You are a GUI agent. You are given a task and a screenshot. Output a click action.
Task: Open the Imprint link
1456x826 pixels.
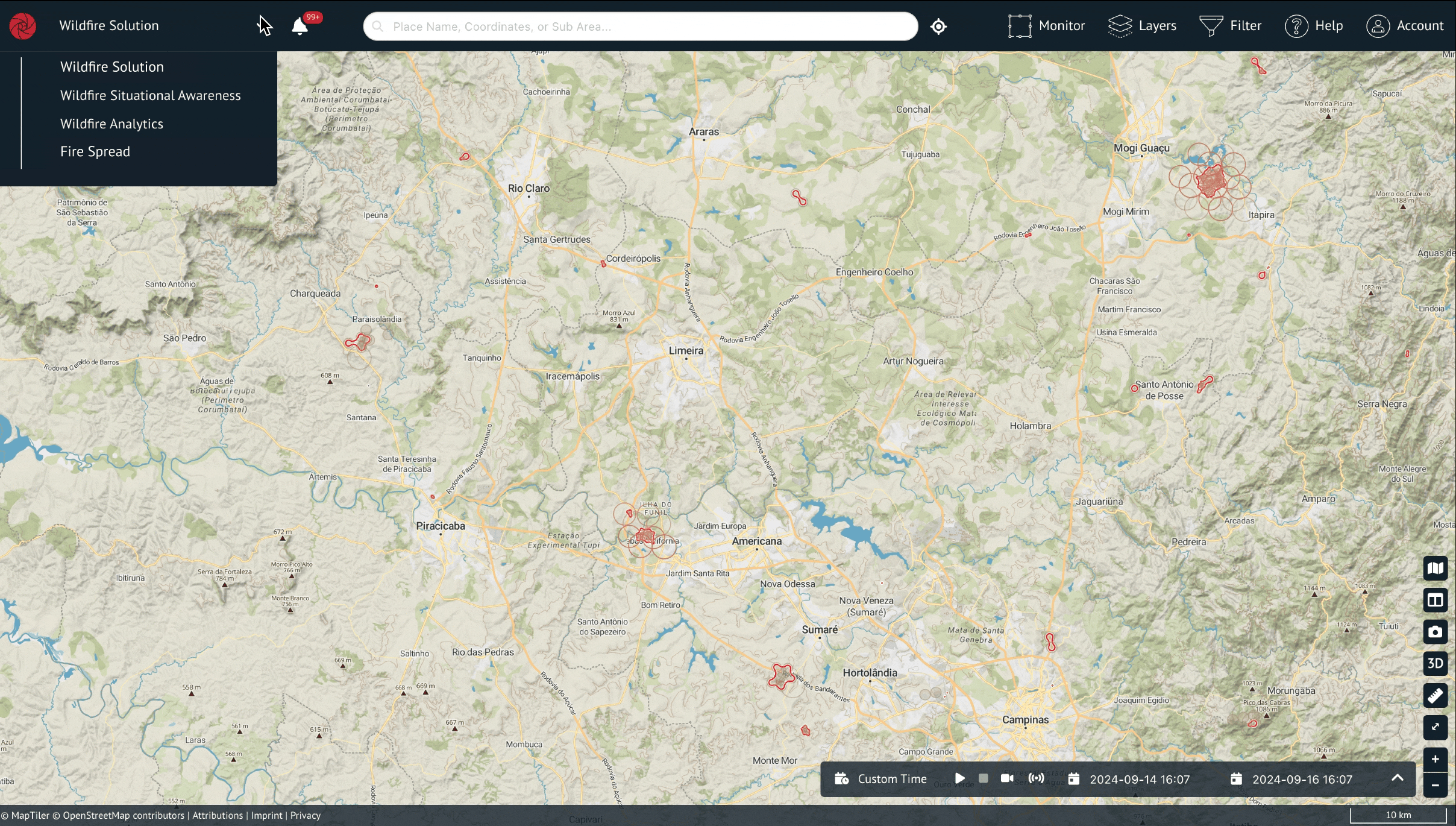coord(267,816)
